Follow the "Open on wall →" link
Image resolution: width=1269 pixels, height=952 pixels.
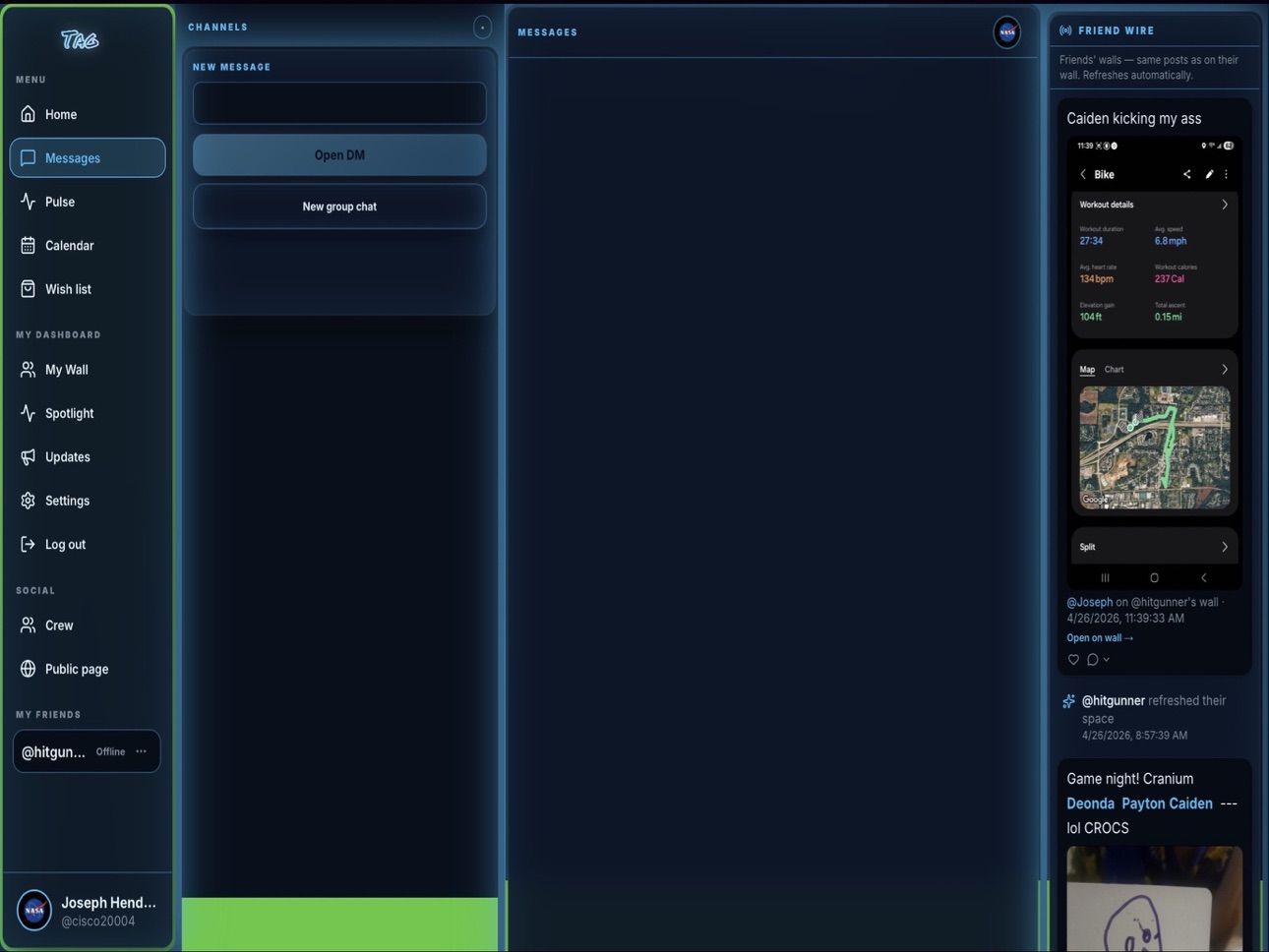tap(1100, 638)
